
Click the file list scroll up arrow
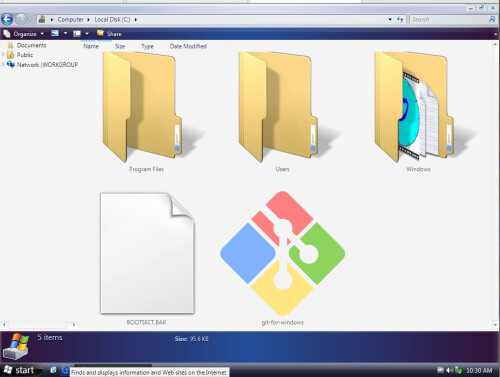tap(495, 44)
